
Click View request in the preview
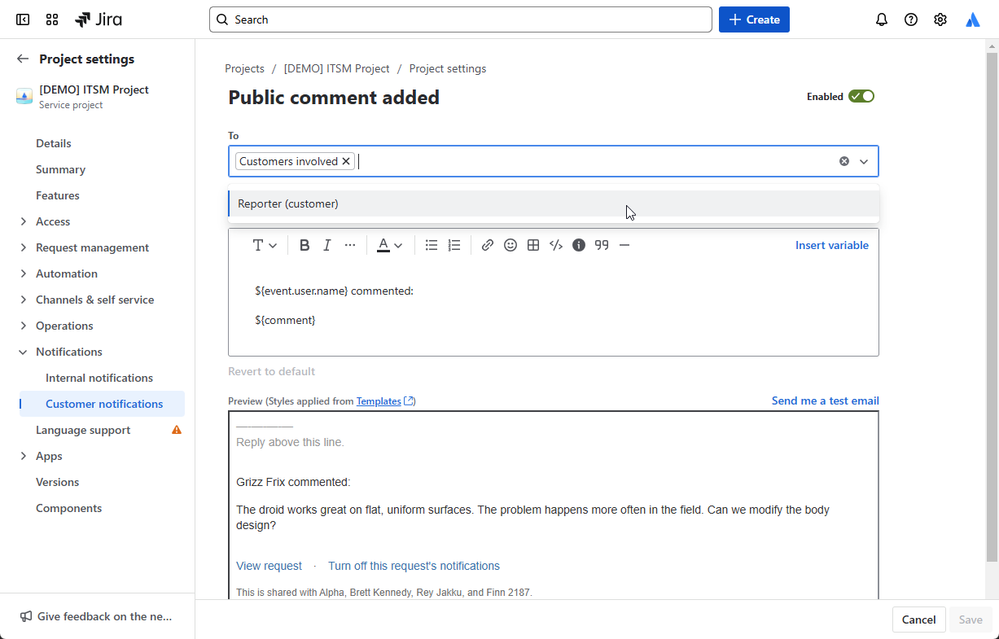[269, 566]
